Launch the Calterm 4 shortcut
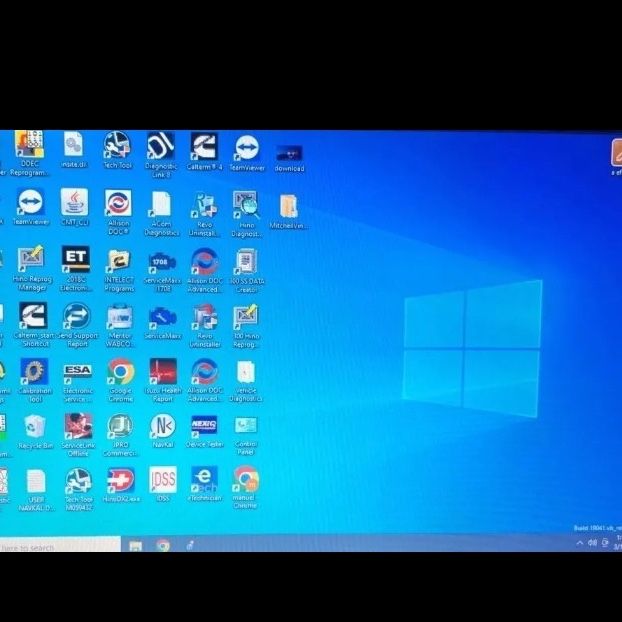Image resolution: width=622 pixels, height=622 pixels. [204, 152]
